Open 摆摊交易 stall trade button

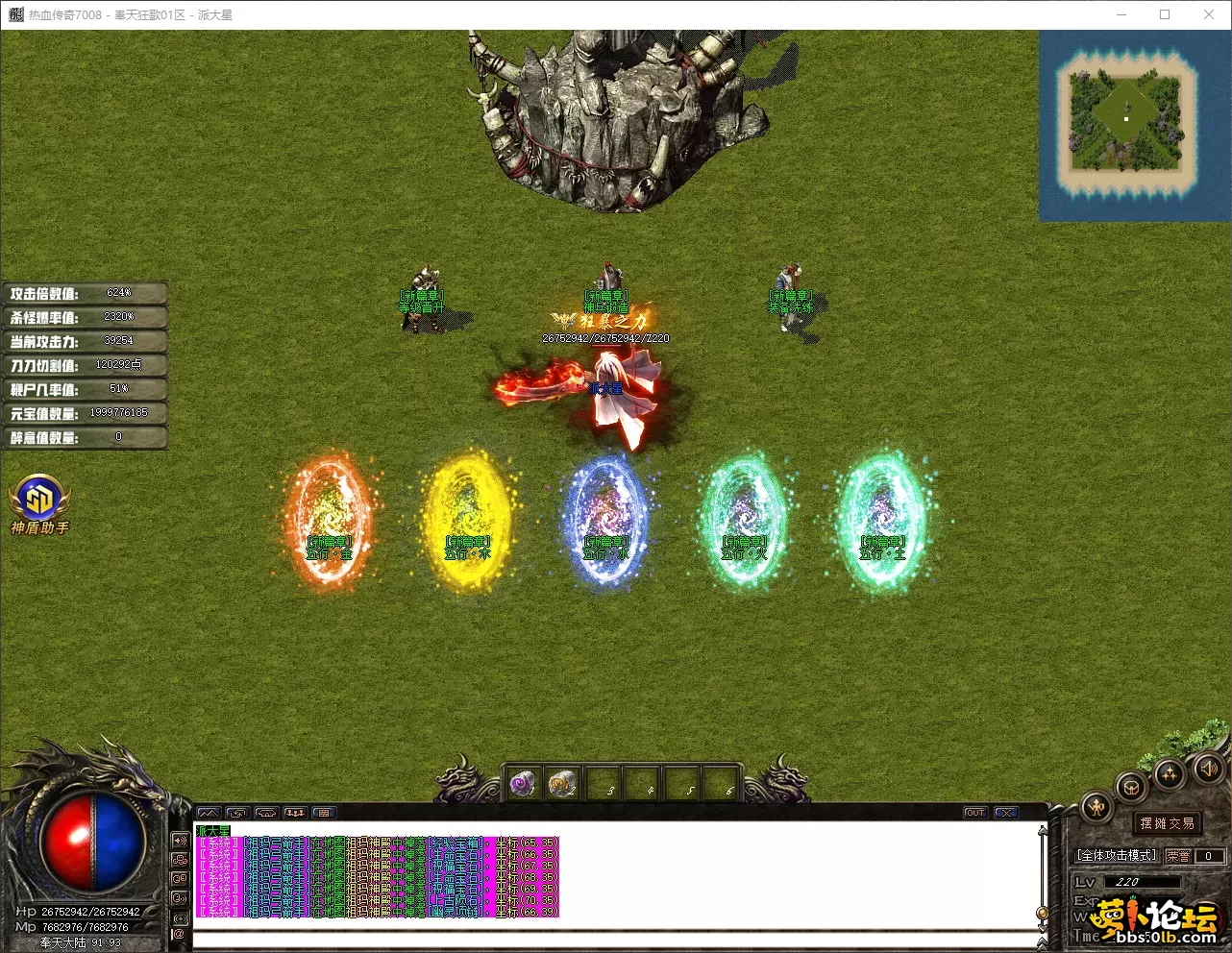(x=1167, y=823)
